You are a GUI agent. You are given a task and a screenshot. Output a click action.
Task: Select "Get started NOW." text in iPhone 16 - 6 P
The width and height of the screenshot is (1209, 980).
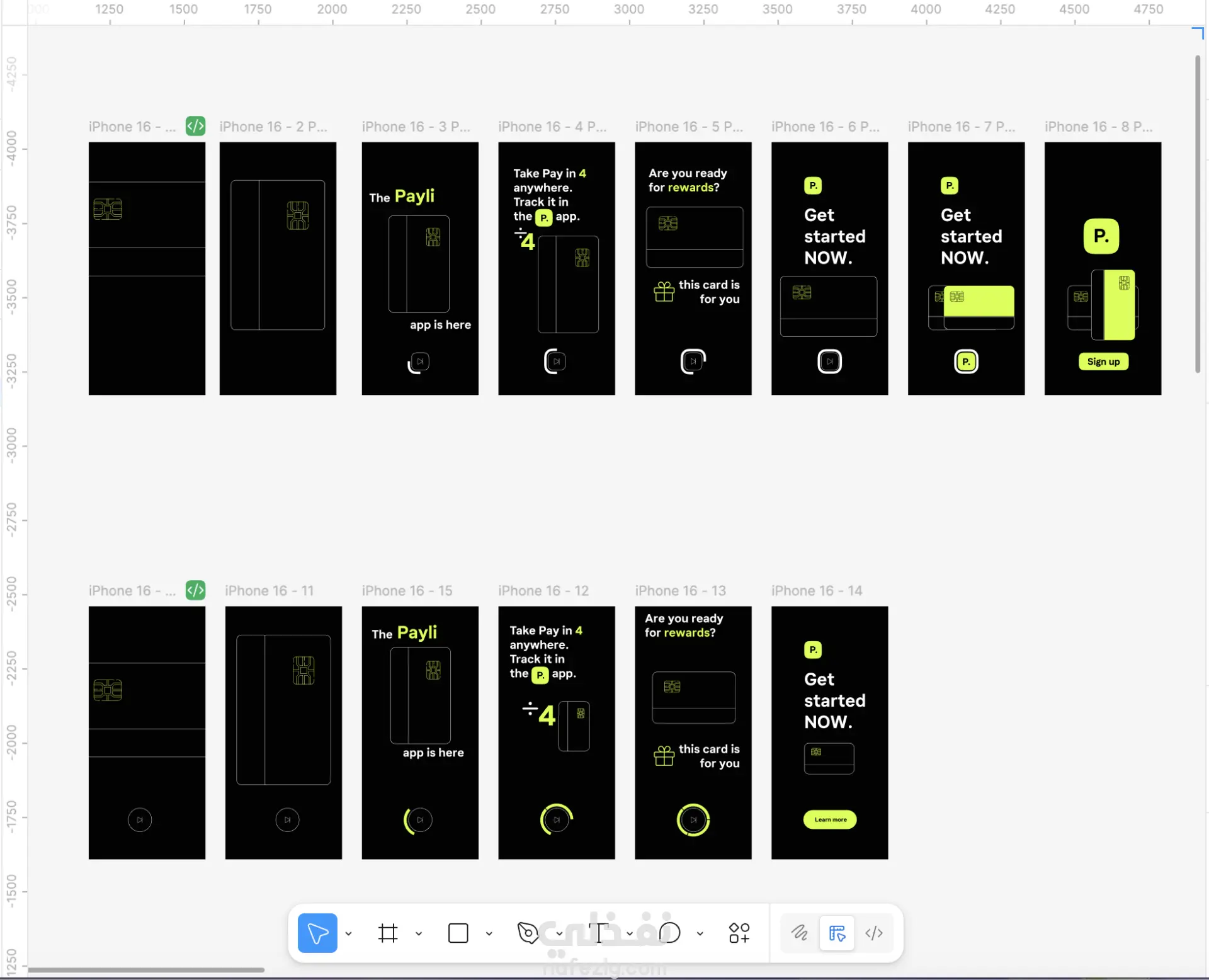(835, 236)
